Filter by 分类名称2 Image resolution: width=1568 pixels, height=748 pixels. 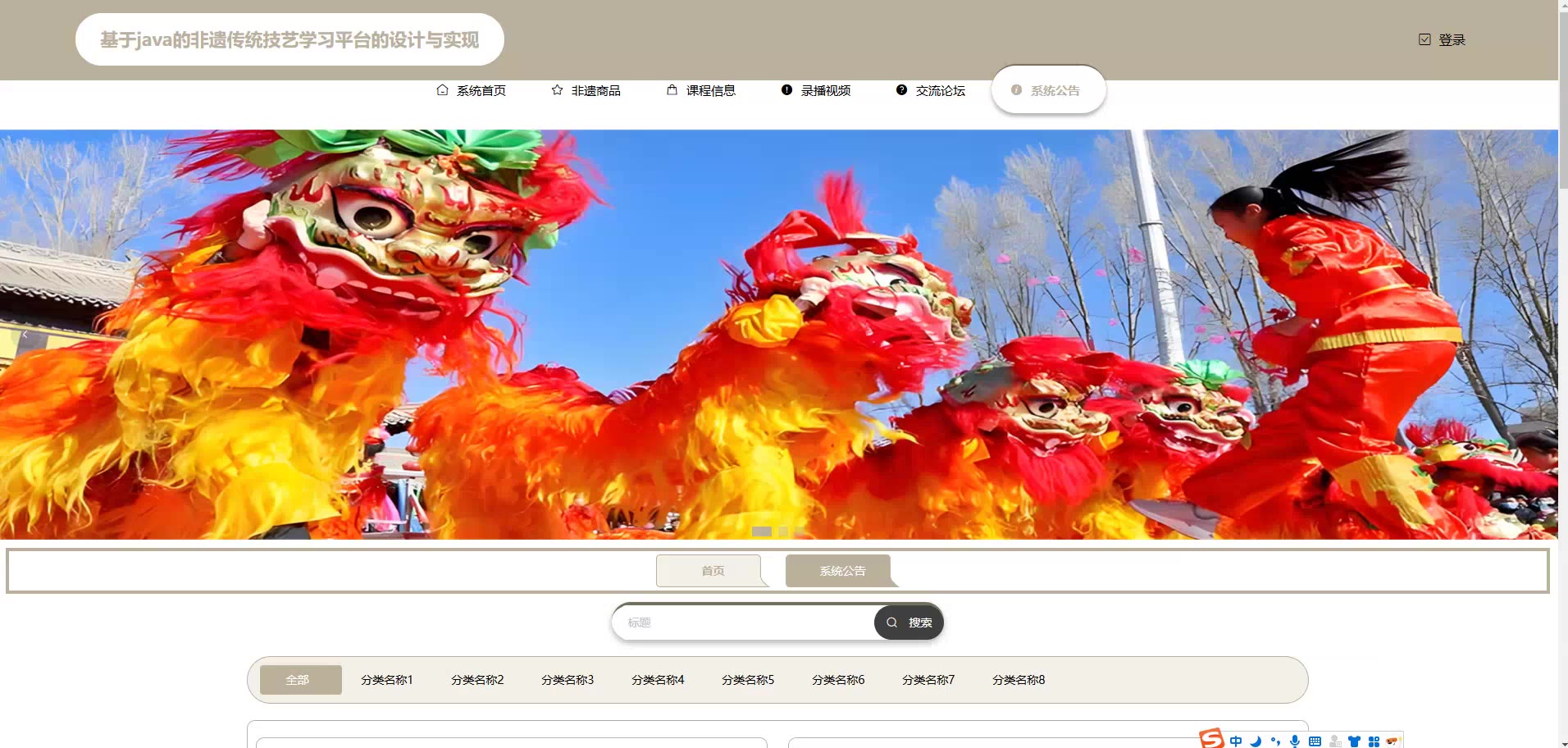477,680
